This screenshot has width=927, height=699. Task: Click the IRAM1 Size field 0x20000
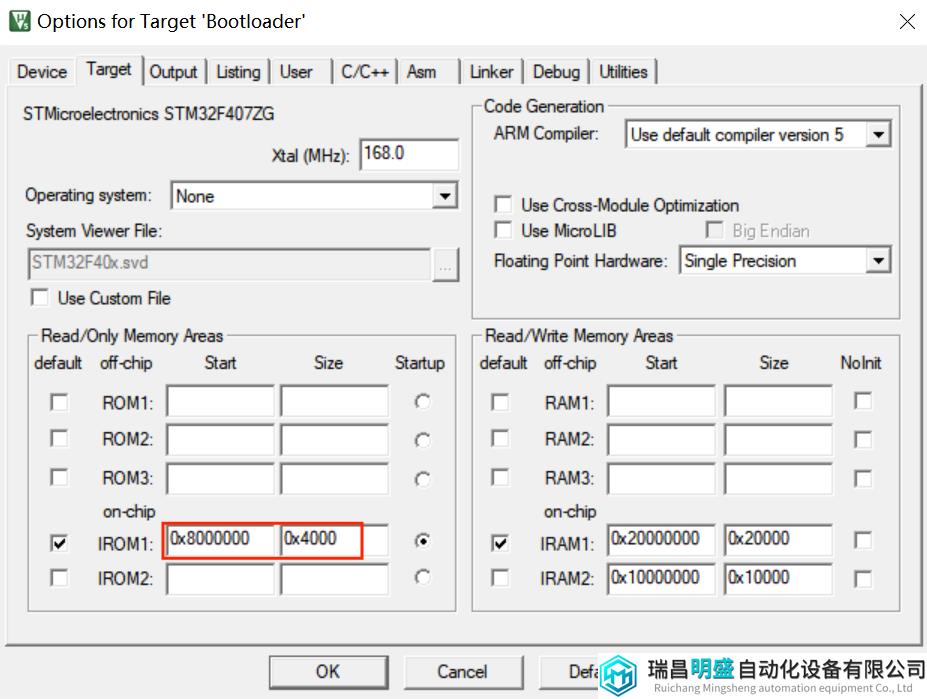pos(779,540)
